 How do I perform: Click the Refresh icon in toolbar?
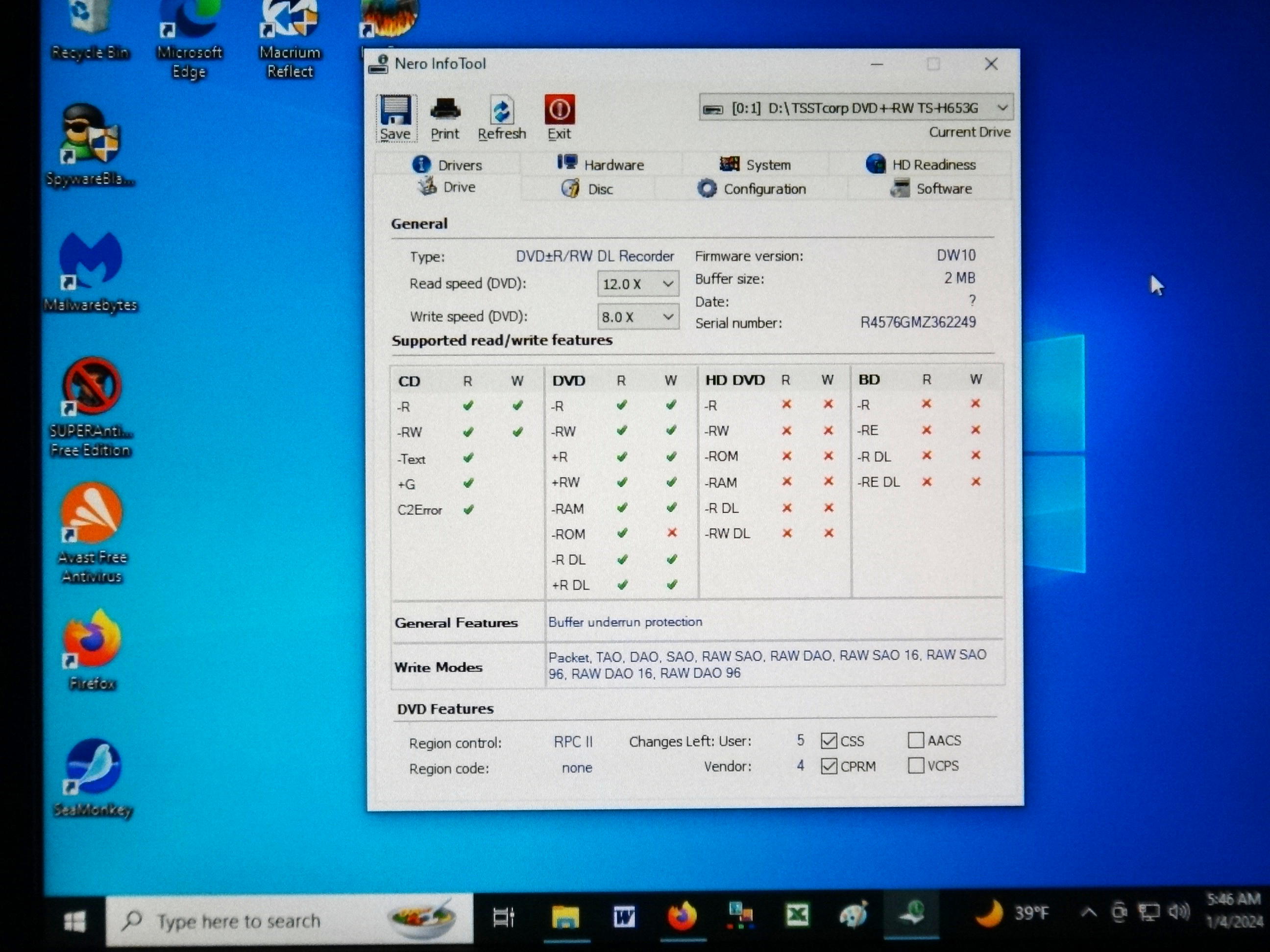pos(502,110)
